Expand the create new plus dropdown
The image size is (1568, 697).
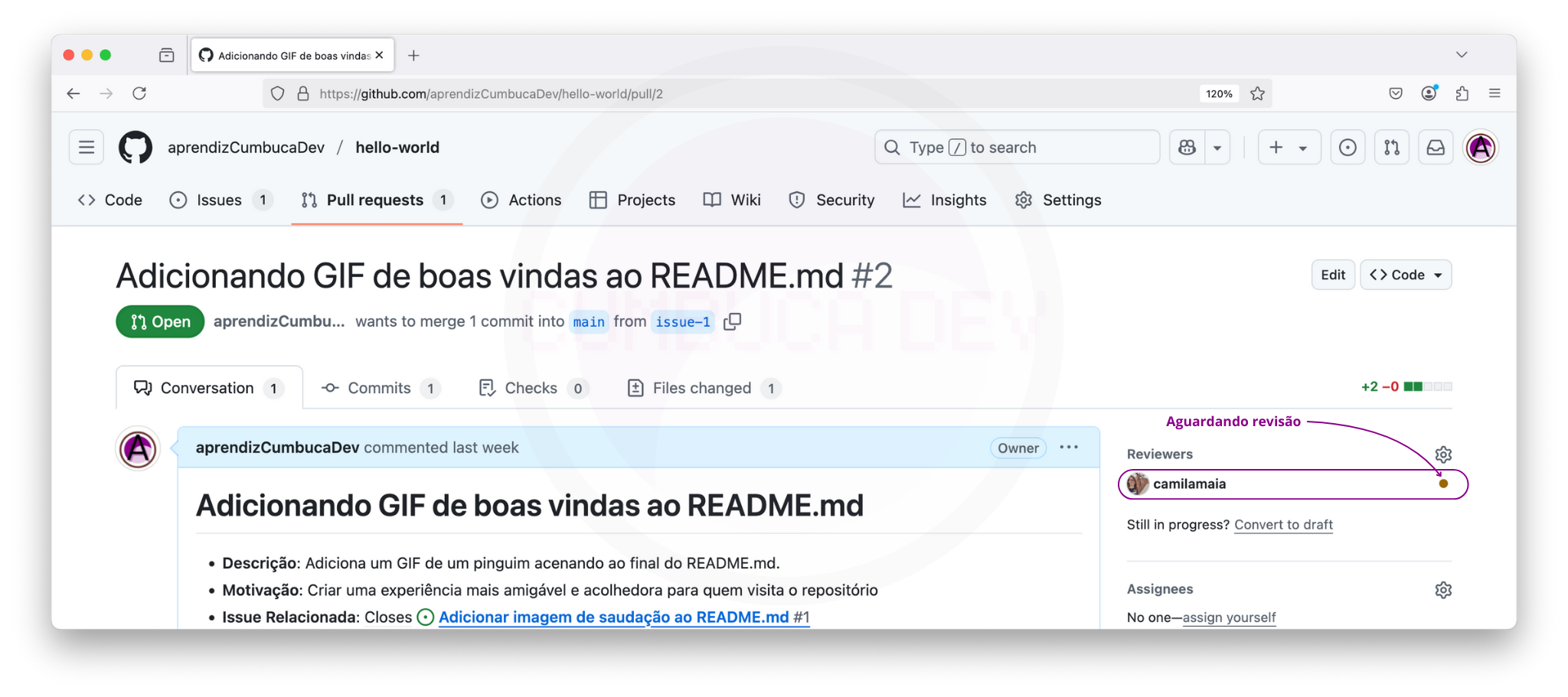click(1289, 148)
